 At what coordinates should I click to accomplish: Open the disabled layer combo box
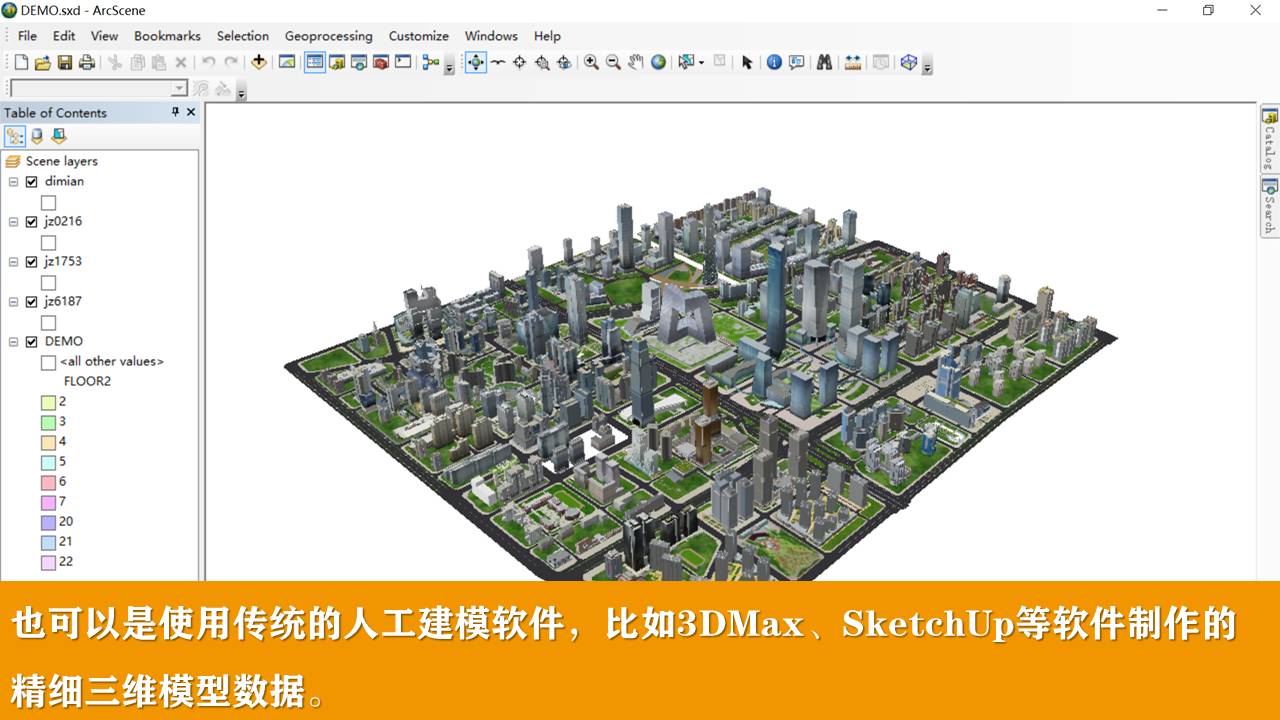(x=98, y=88)
